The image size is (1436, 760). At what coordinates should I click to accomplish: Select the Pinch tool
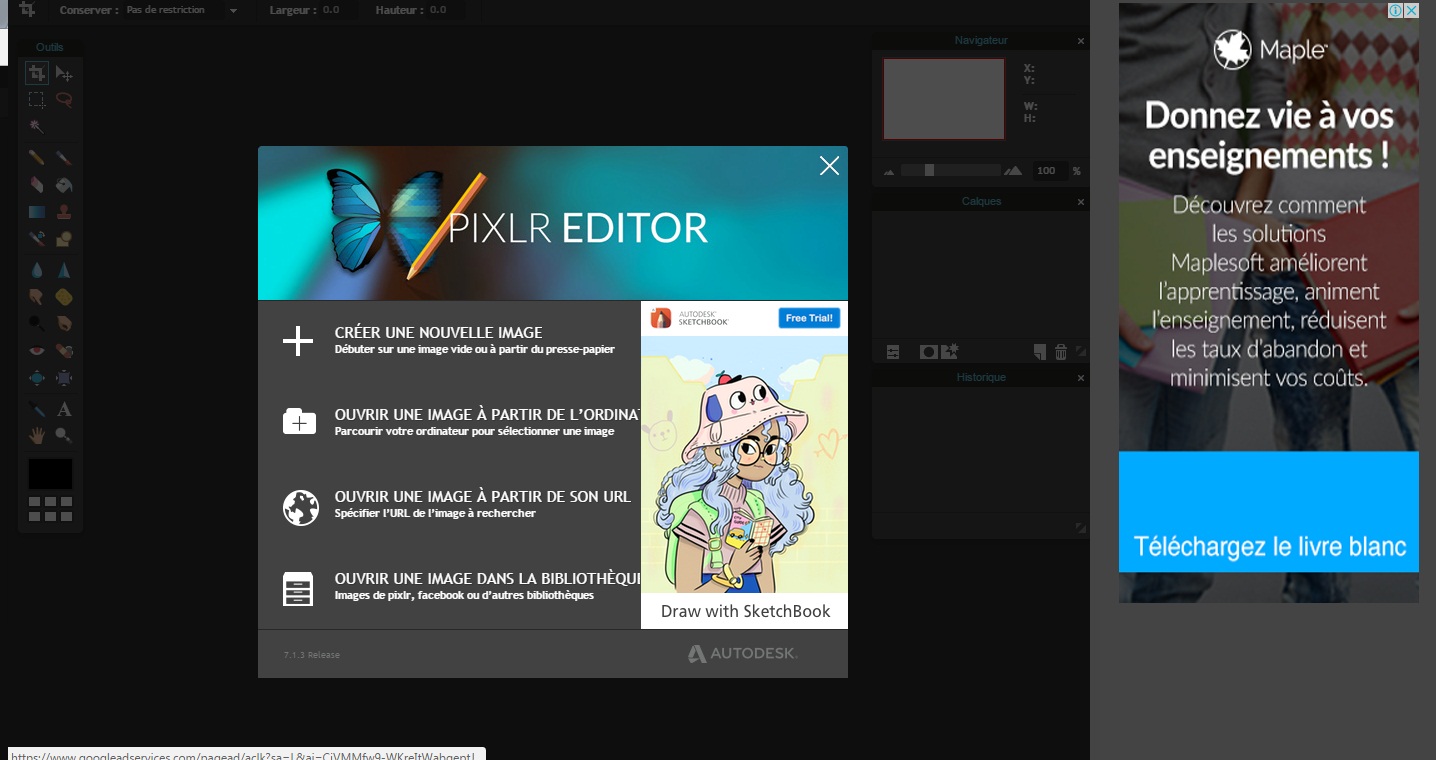[x=64, y=378]
